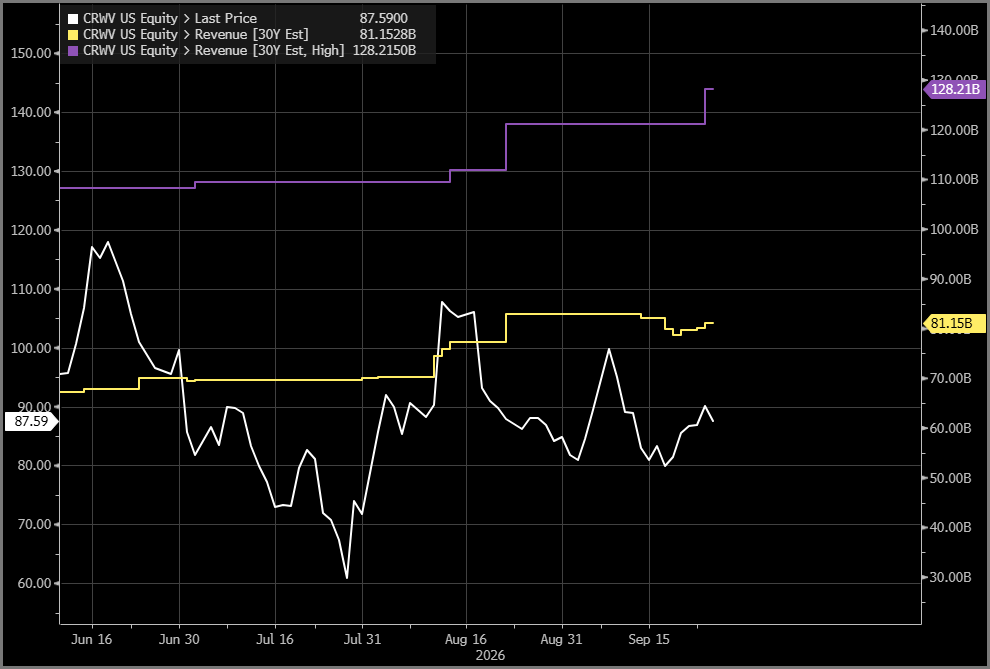Viewport: 990px width, 669px height.
Task: Click the 60.00 left axis price label
Action: 32,583
